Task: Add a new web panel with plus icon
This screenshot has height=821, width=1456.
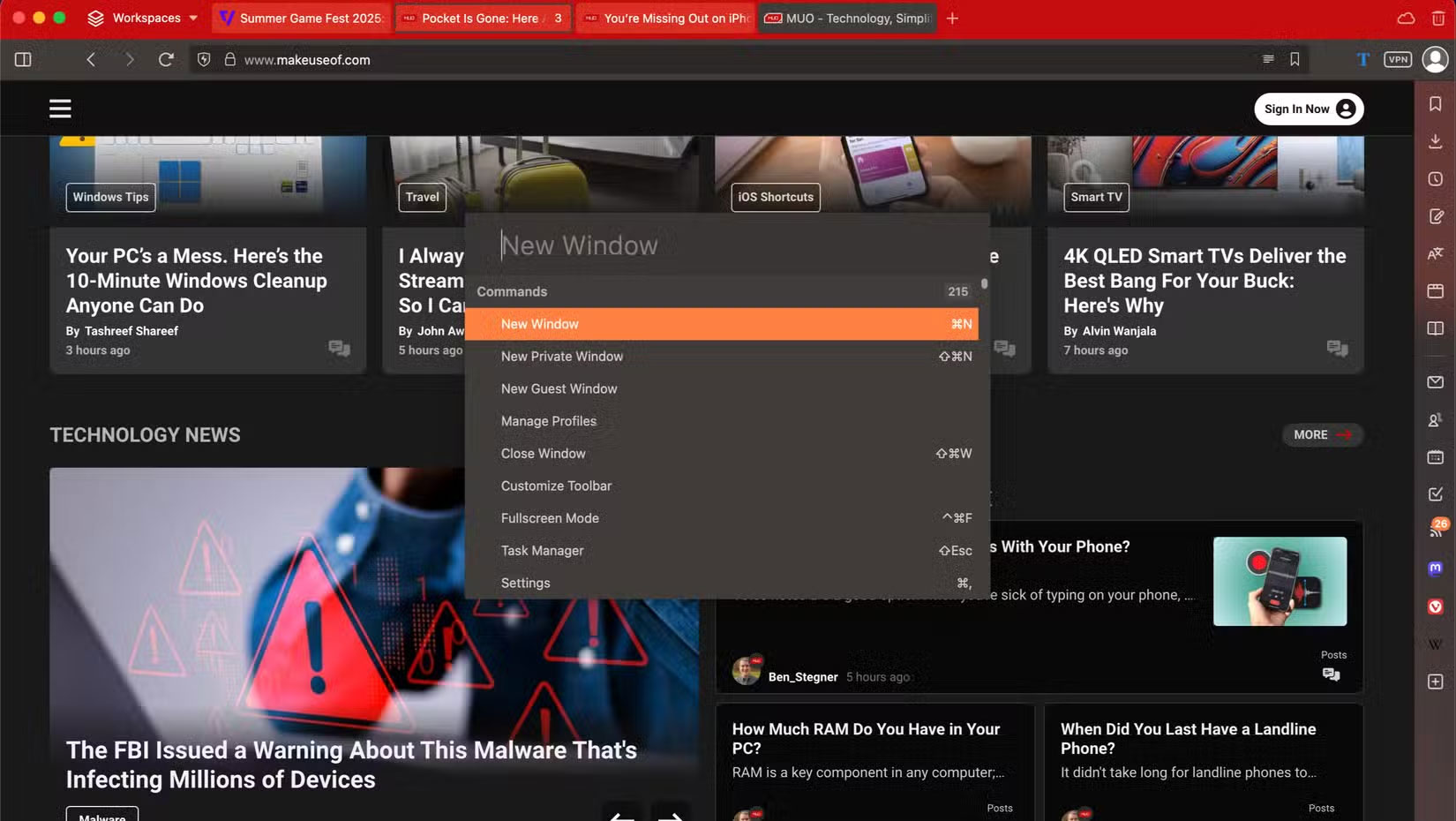Action: point(1436,682)
